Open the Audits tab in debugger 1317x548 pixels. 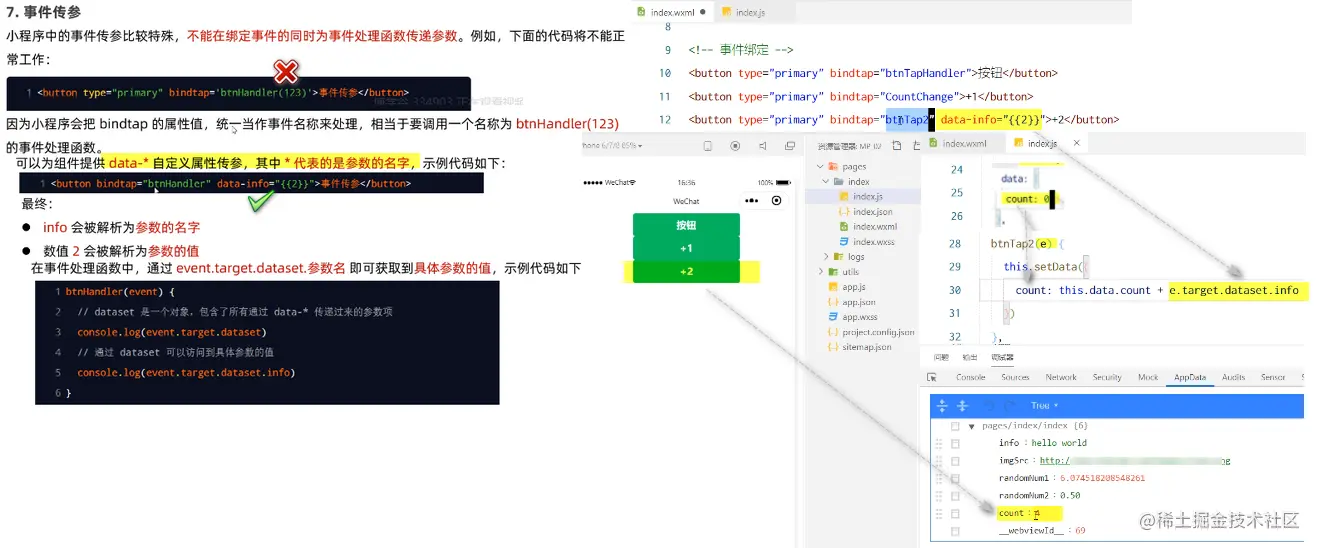pos(1233,377)
